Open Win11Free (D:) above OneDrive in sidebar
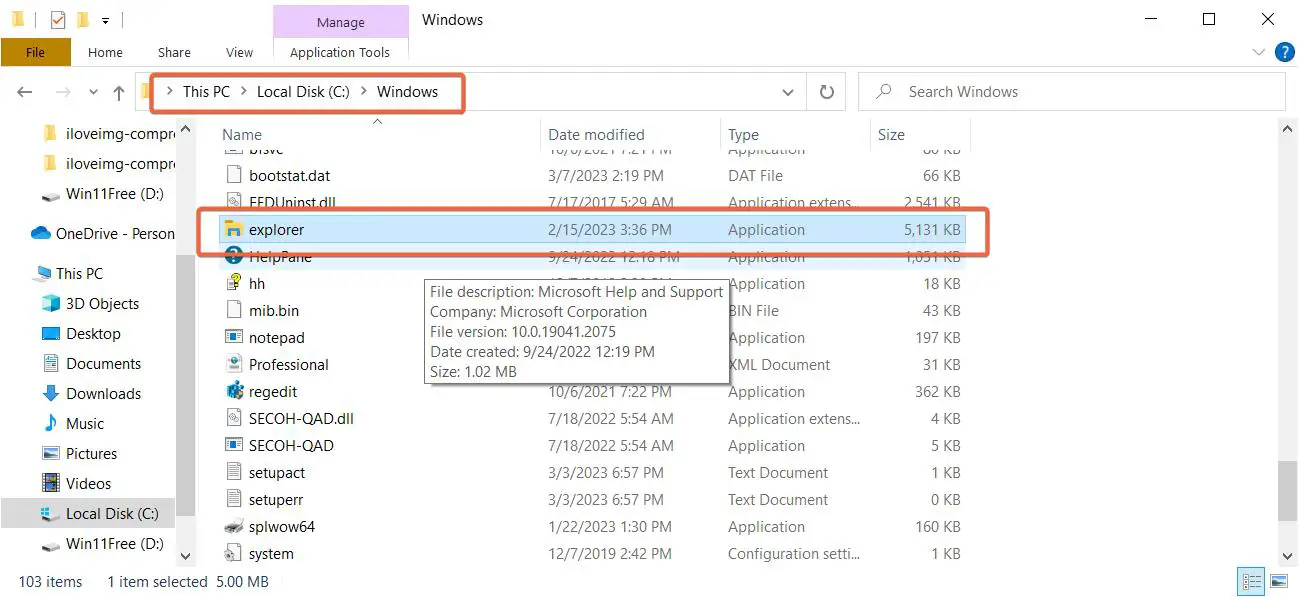Image resolution: width=1299 pixels, height=597 pixels. (x=102, y=193)
